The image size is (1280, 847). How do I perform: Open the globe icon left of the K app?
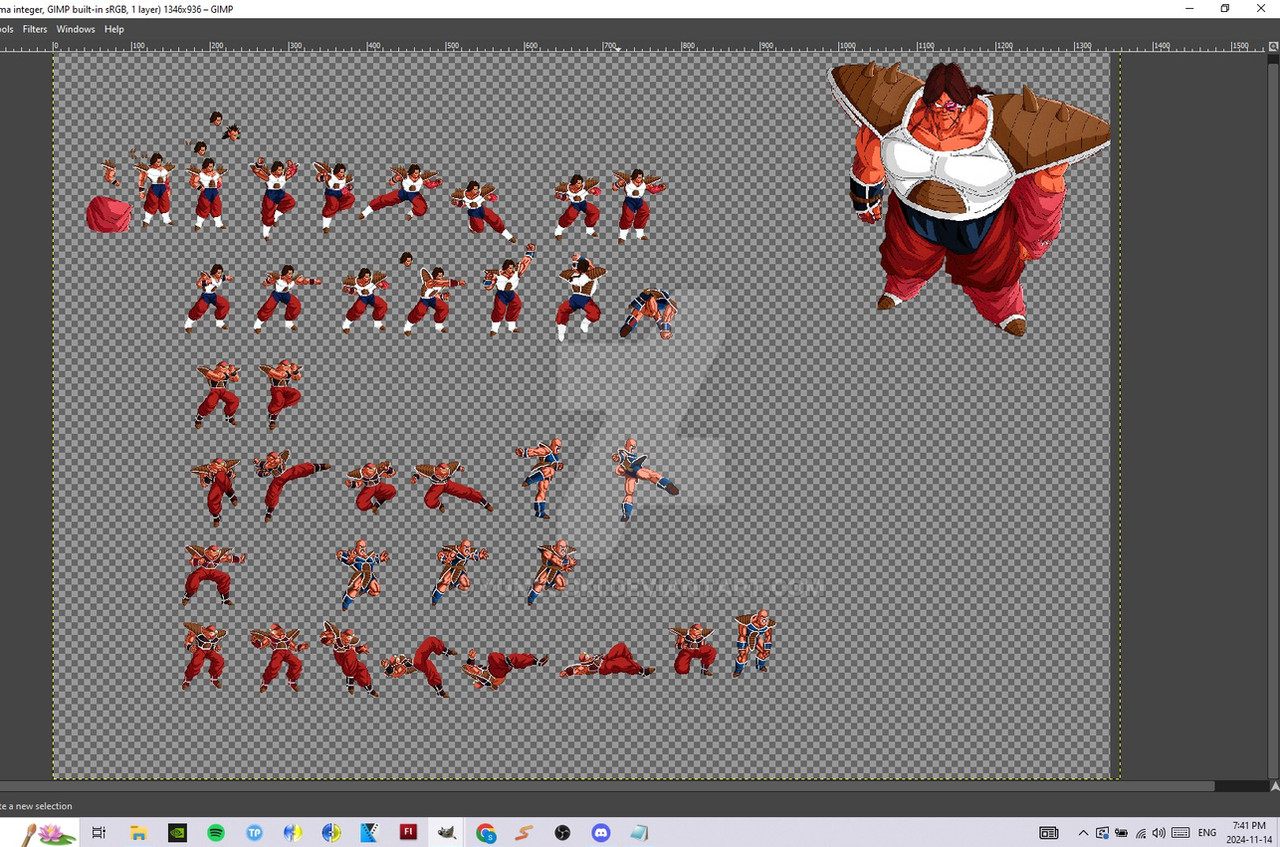pyautogui.click(x=332, y=832)
